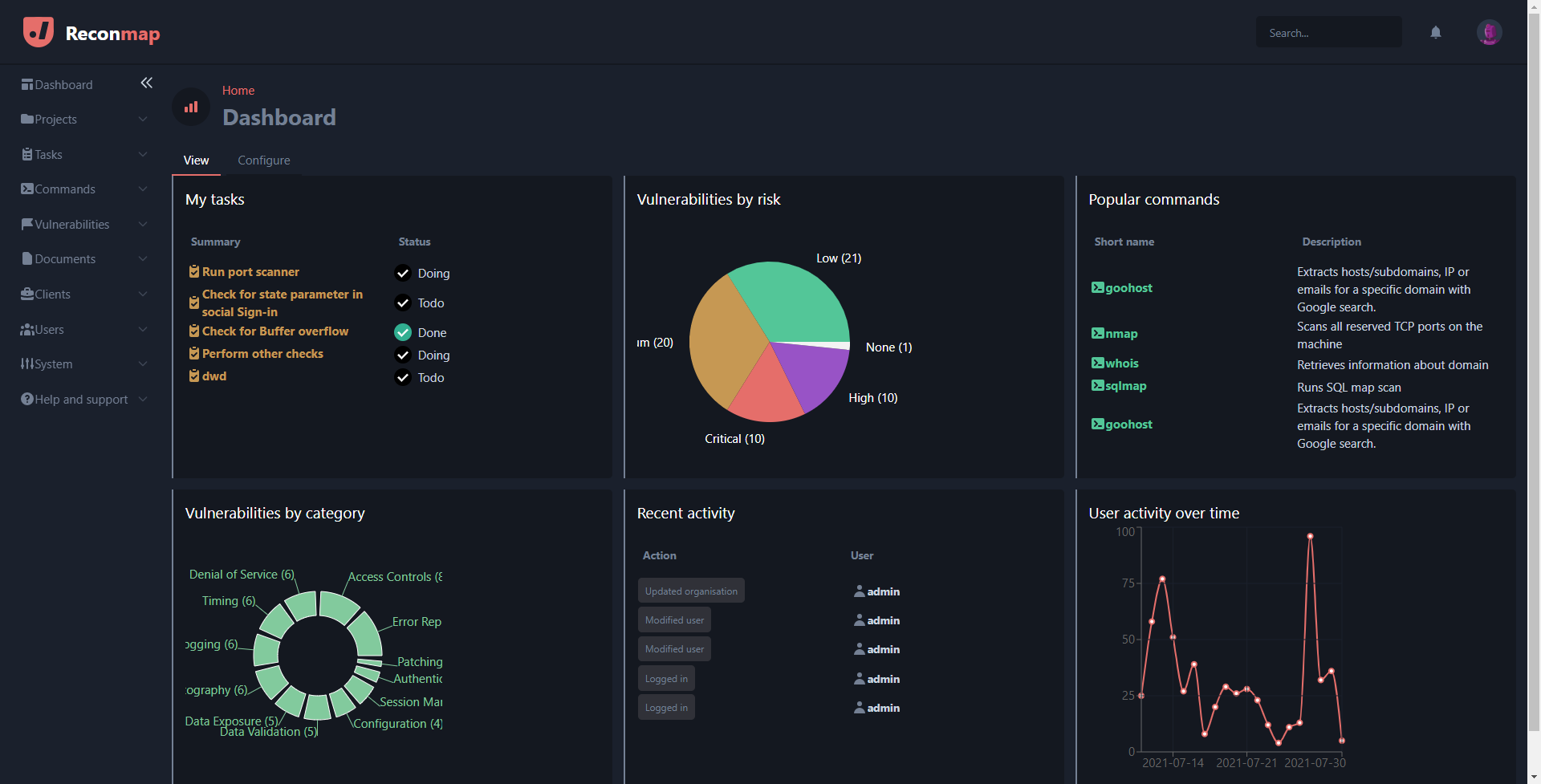The width and height of the screenshot is (1541, 784).
Task: Toggle the green Done status checkmark
Action: coord(403,333)
